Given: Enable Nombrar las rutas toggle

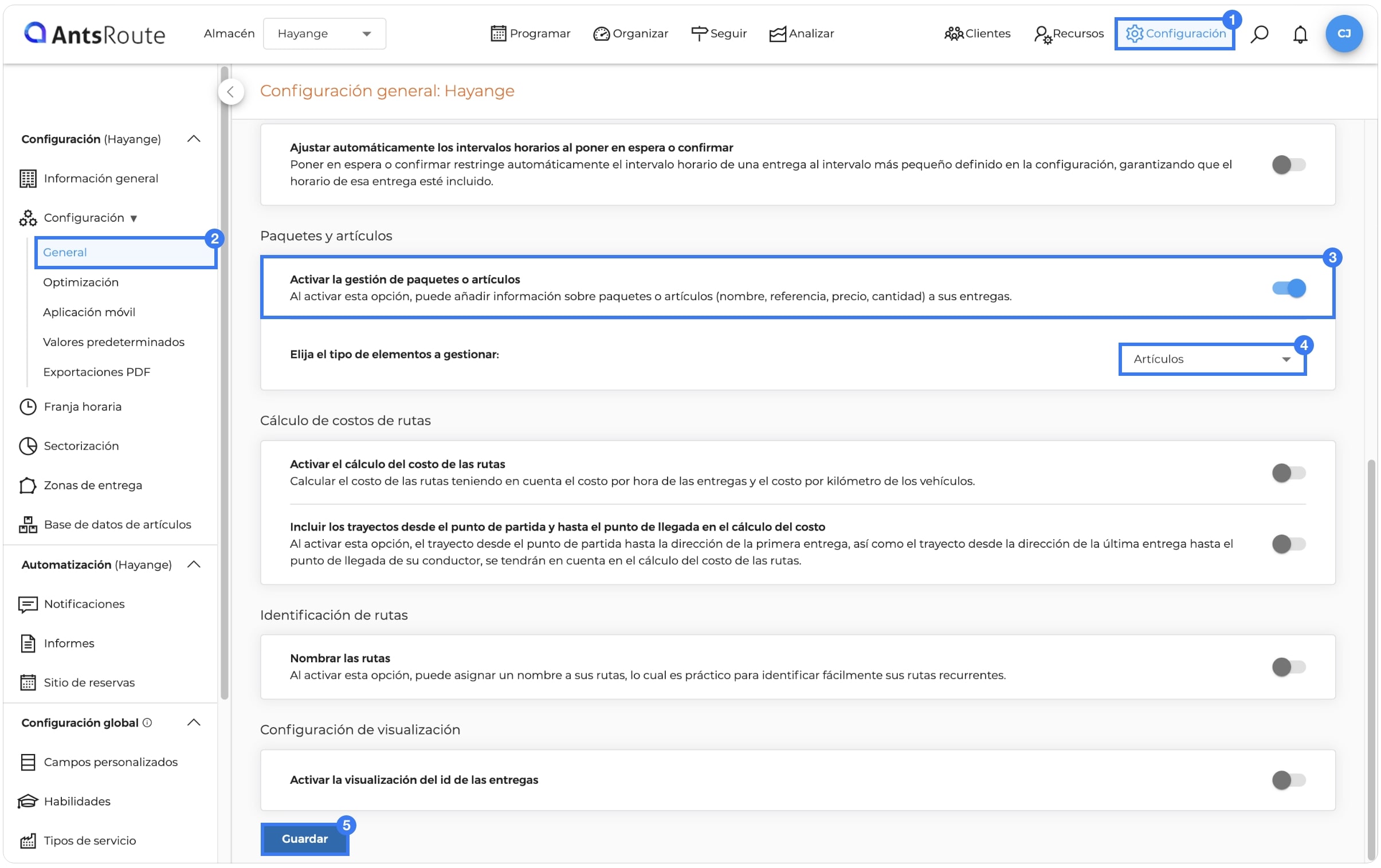Looking at the screenshot, I should (x=1288, y=666).
